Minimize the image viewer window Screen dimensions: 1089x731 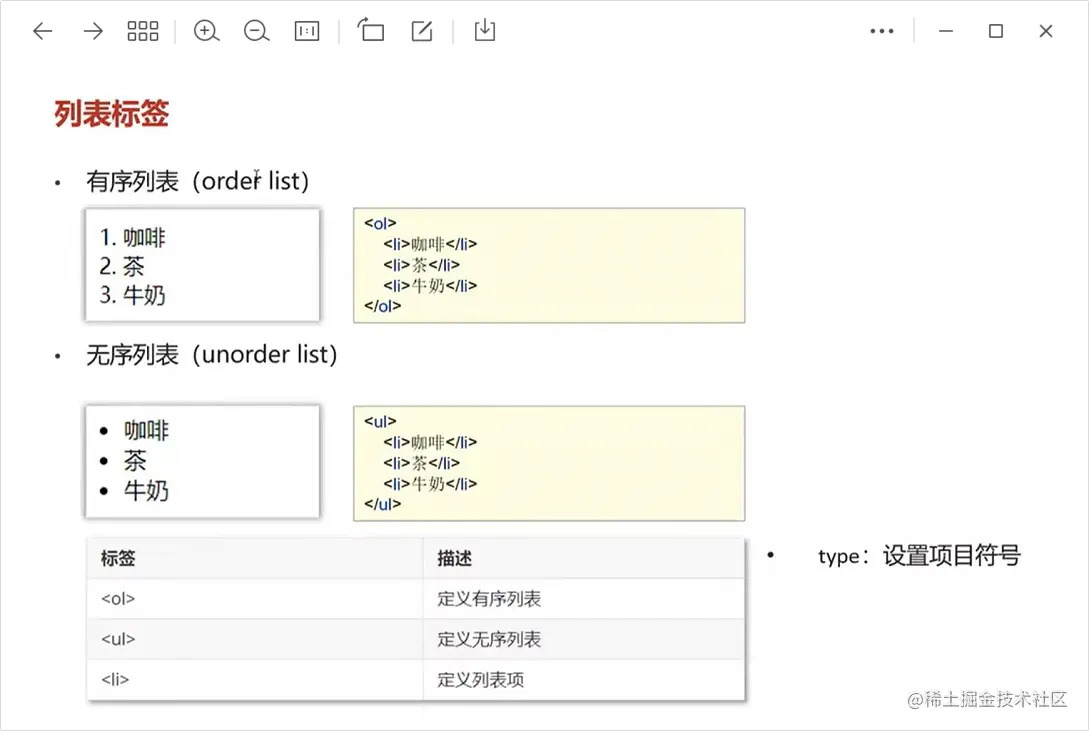click(945, 31)
